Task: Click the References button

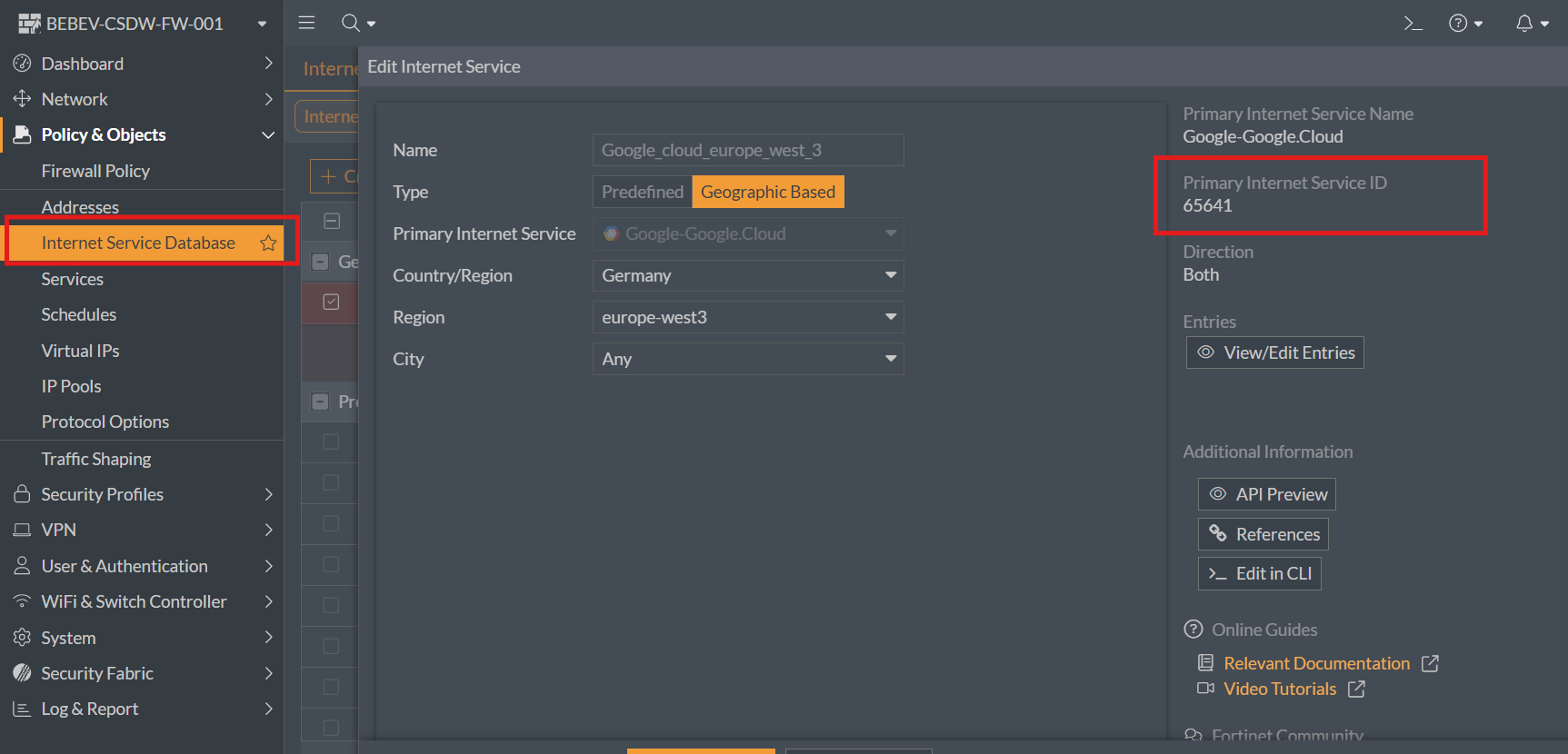Action: point(1263,534)
